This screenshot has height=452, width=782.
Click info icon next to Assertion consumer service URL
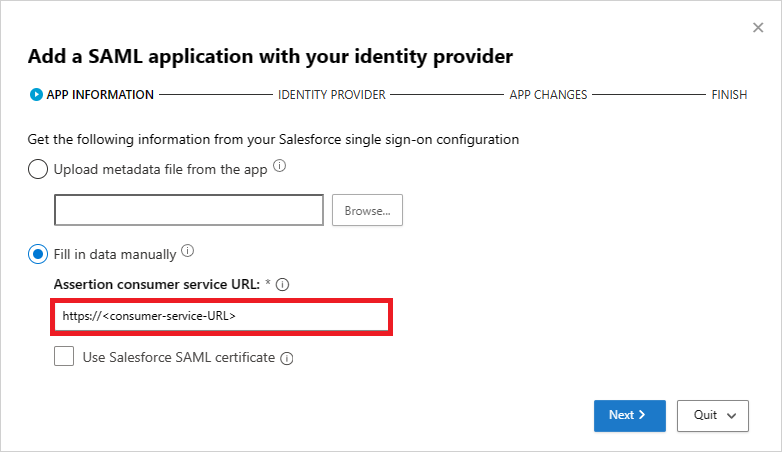(283, 285)
